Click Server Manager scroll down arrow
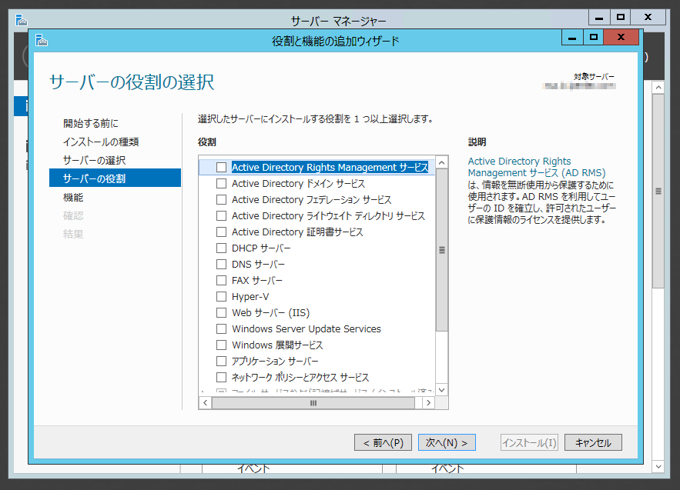Image resolution: width=680 pixels, height=490 pixels. (658, 467)
